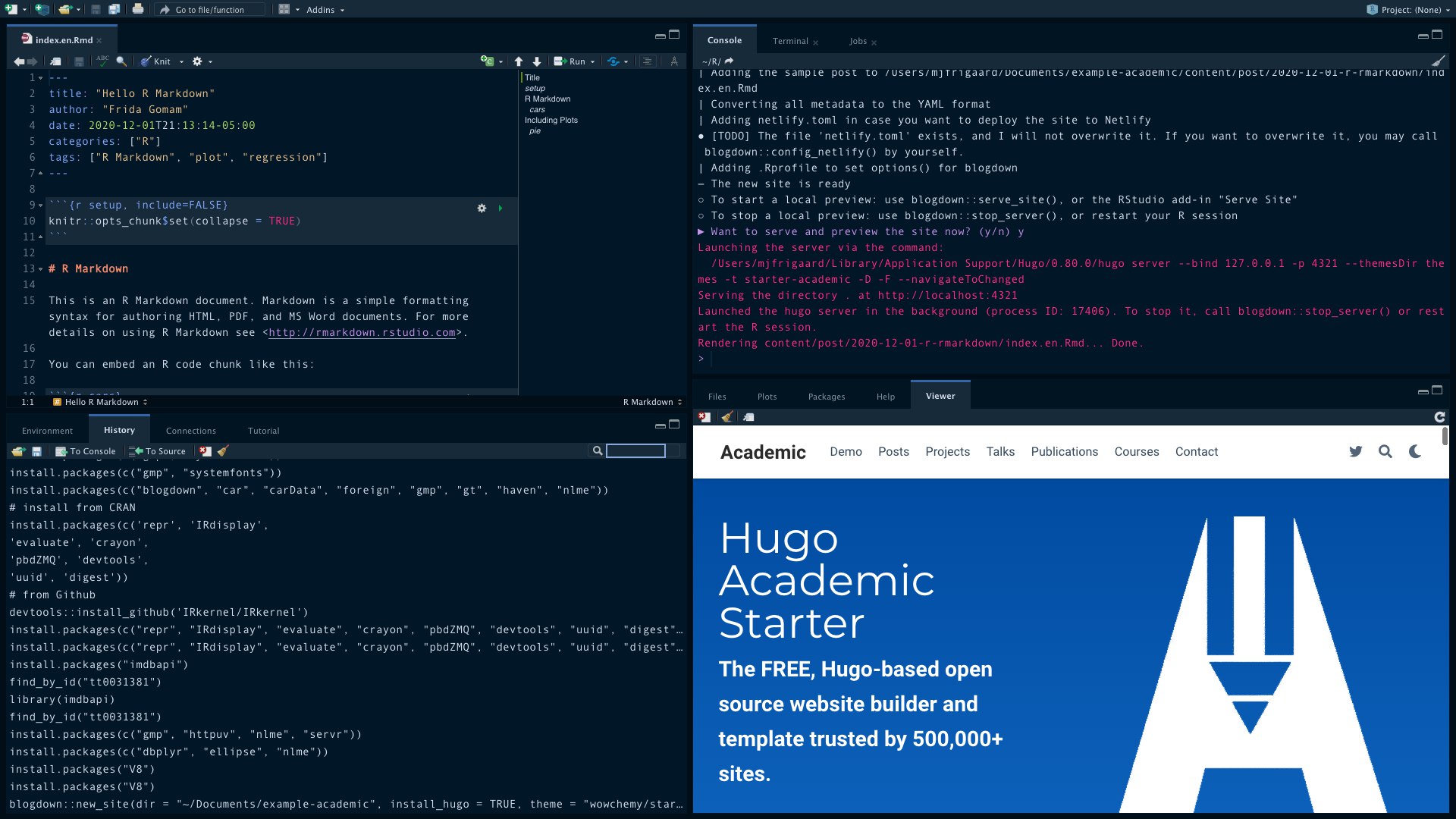
Task: Collapse the YAML header fold at line 1
Action: pyautogui.click(x=40, y=78)
